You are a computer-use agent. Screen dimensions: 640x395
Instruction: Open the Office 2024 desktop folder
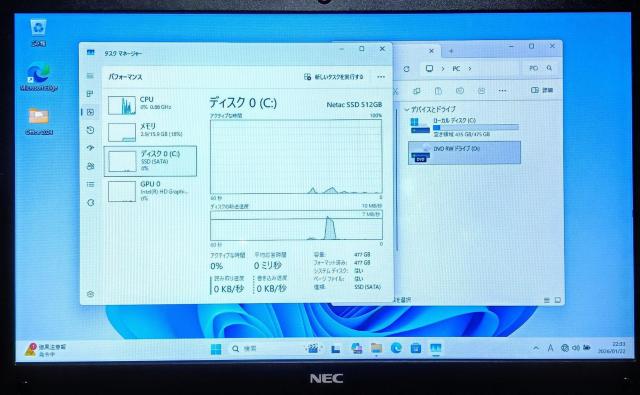pyautogui.click(x=39, y=122)
